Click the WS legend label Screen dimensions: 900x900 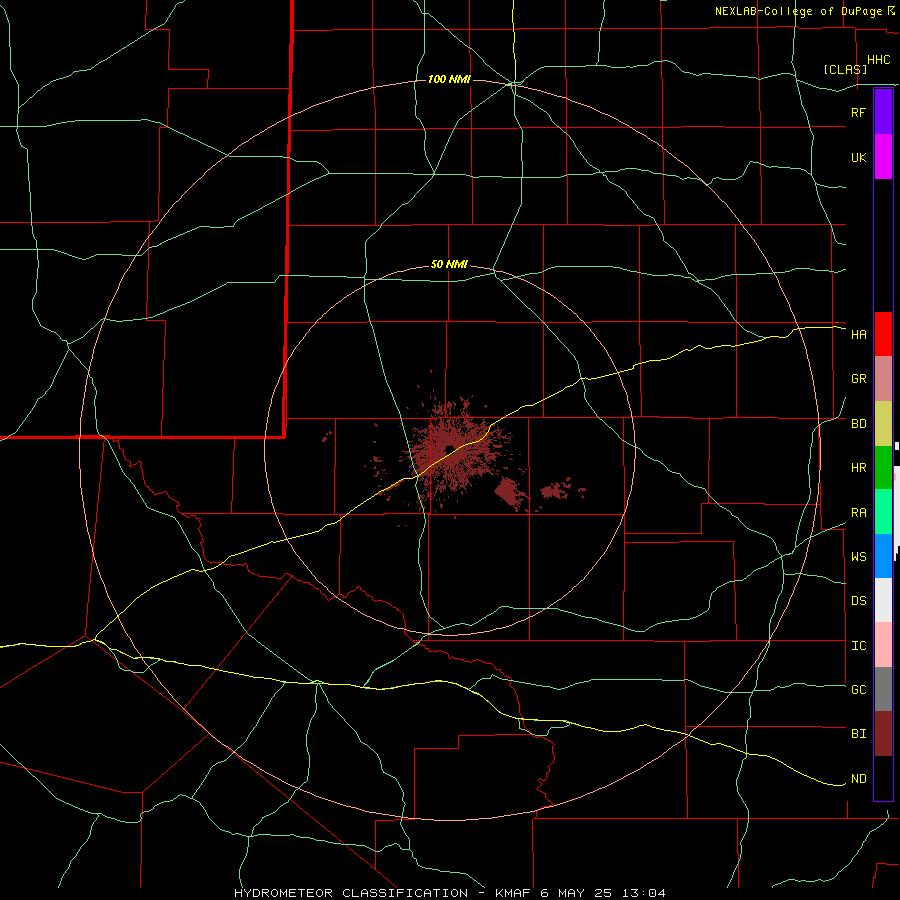coord(858,557)
